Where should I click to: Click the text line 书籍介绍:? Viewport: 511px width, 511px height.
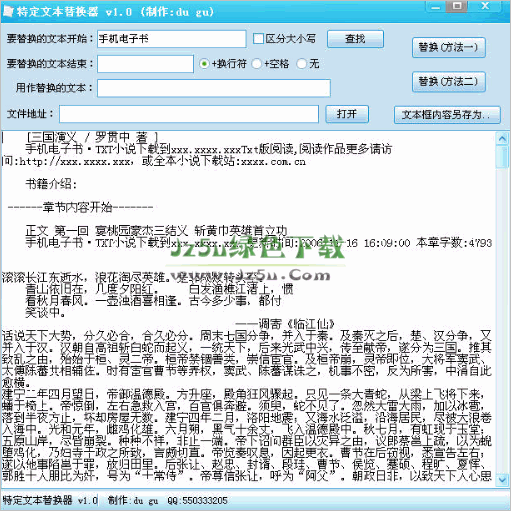(x=51, y=184)
